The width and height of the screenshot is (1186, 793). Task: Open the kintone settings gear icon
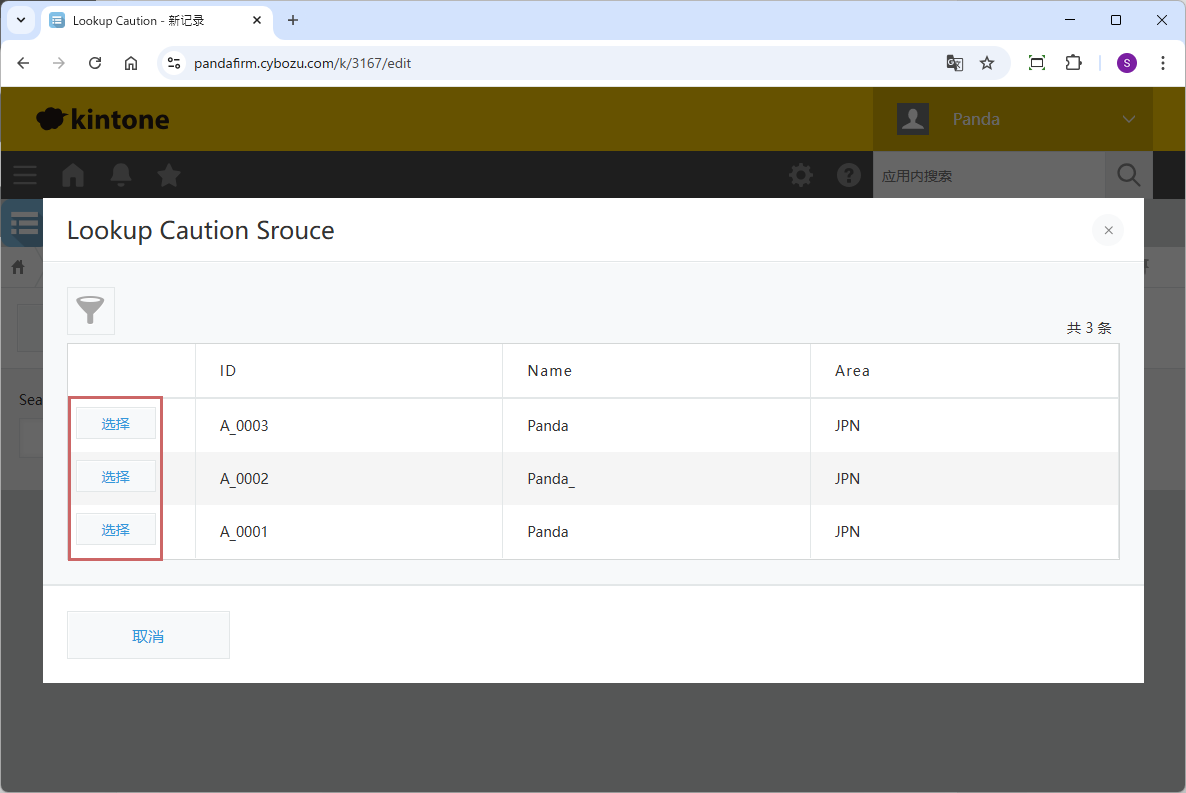[x=801, y=176]
